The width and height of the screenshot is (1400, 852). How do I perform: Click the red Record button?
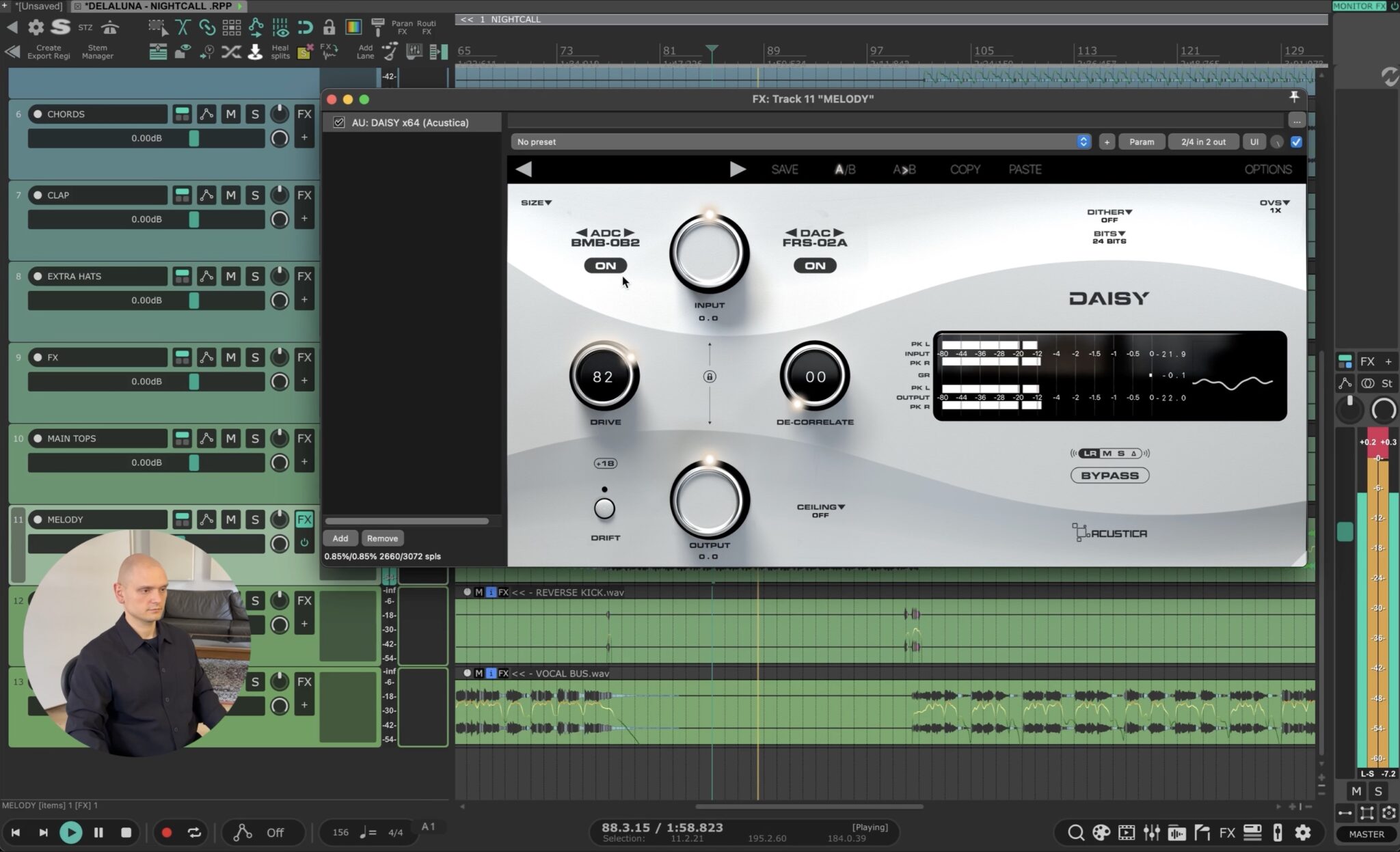pyautogui.click(x=166, y=832)
